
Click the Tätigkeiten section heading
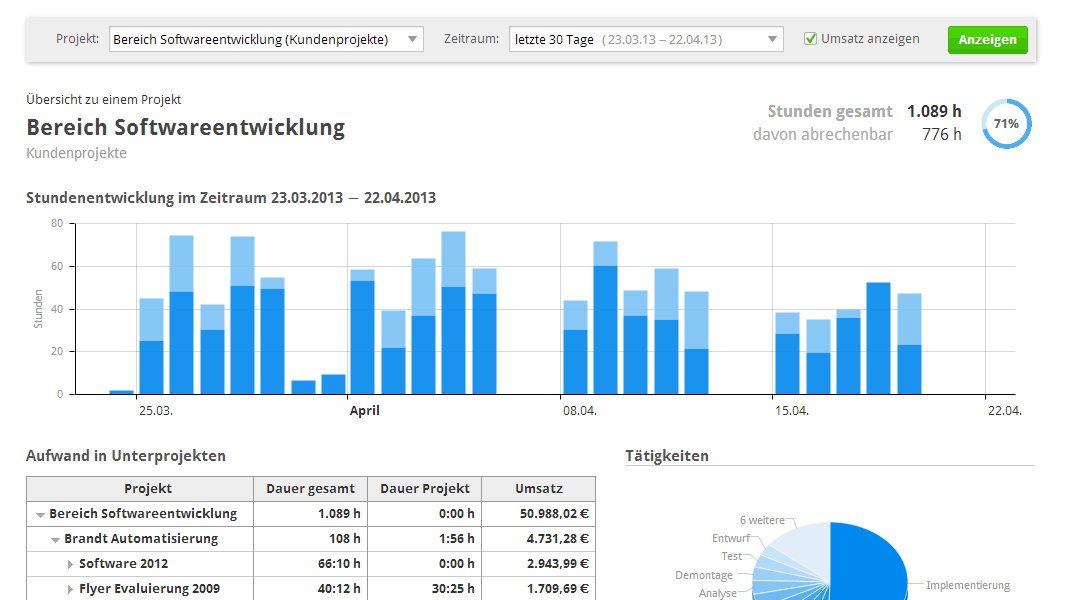pos(667,456)
